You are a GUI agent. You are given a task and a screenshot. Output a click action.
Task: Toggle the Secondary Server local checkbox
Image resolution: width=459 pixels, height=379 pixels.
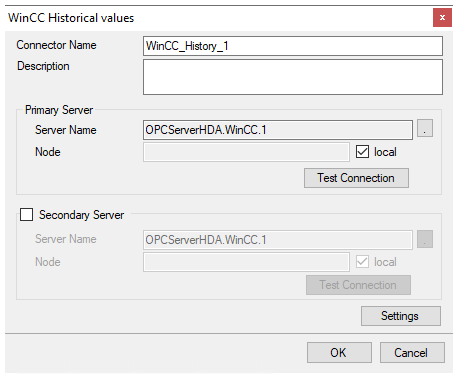362,262
